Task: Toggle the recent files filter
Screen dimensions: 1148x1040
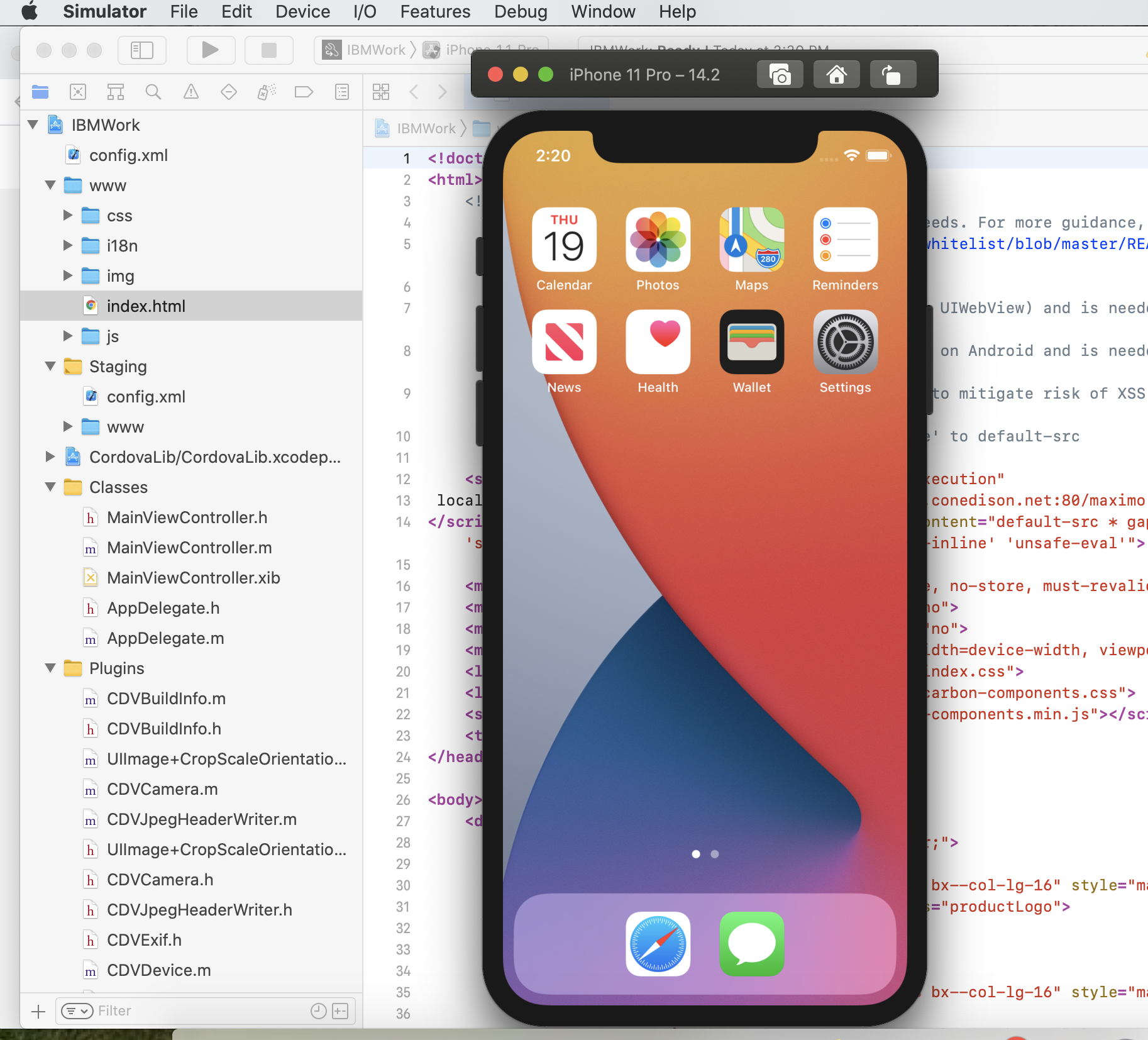Action: coord(317,1011)
